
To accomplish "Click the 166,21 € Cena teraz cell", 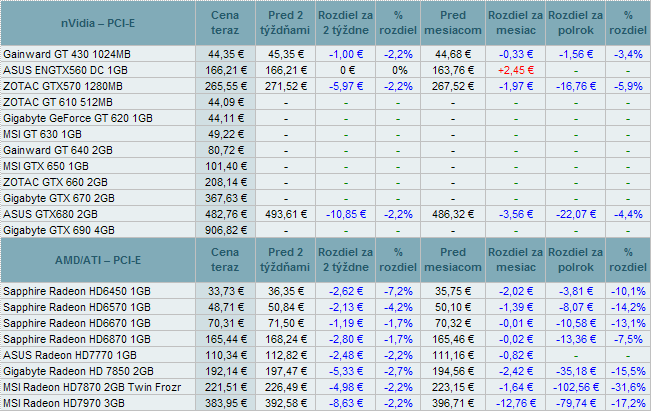I will tap(225, 70).
